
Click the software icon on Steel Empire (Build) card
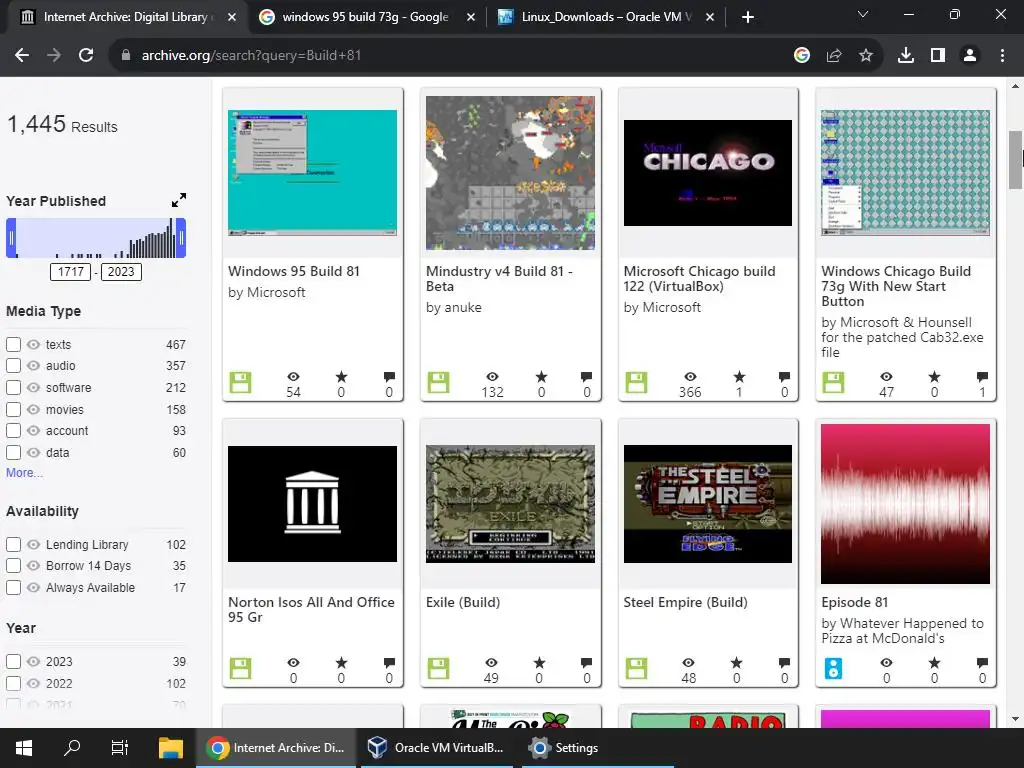coord(636,669)
